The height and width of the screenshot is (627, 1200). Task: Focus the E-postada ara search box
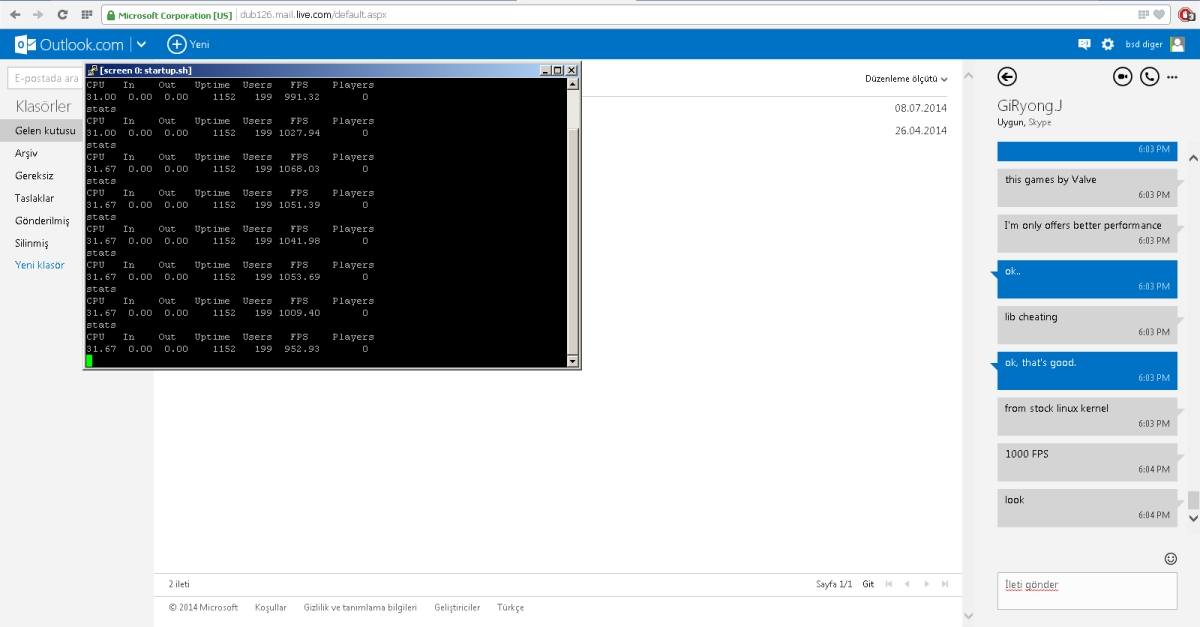pos(44,78)
